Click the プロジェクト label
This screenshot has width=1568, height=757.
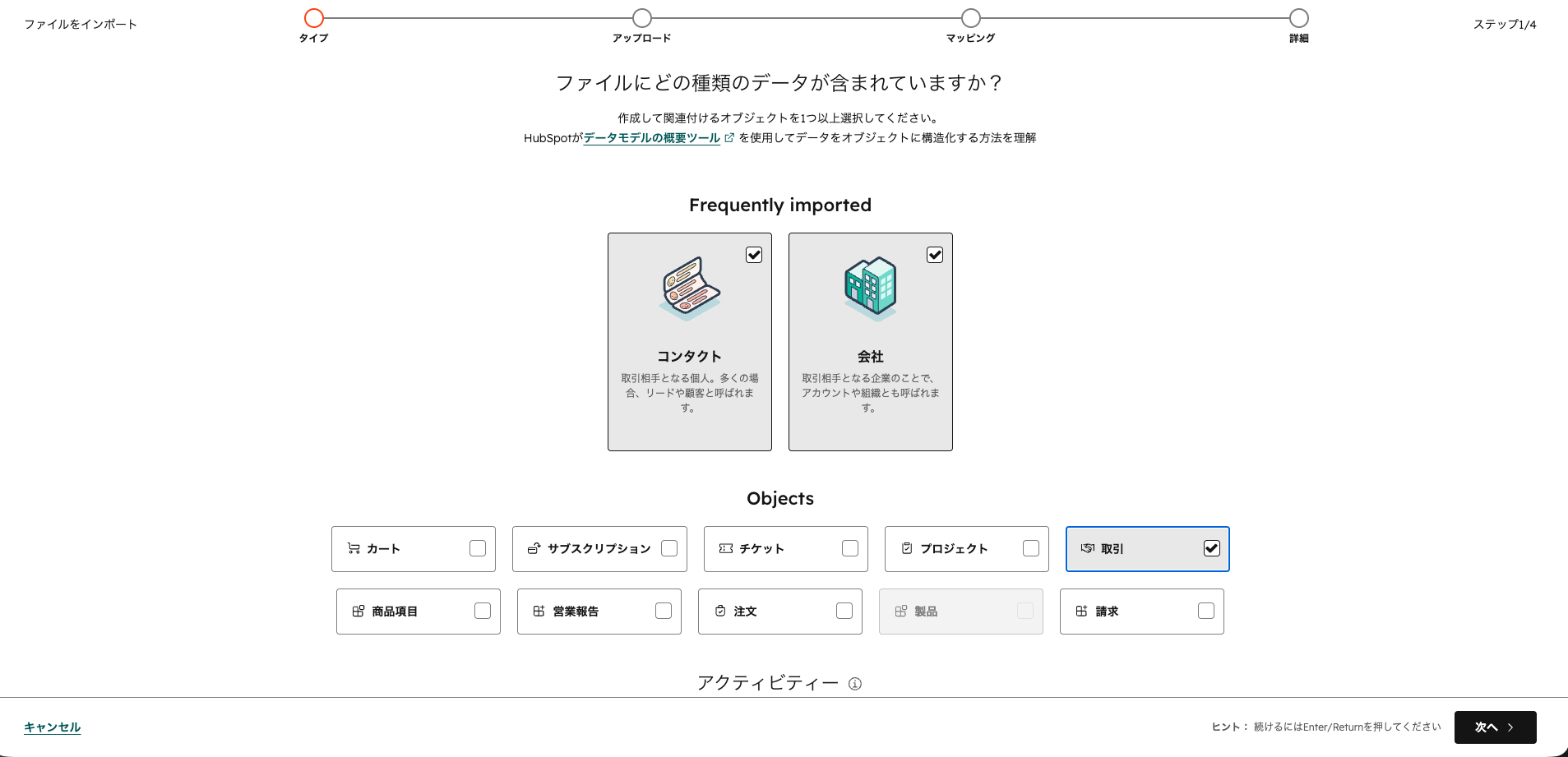tap(954, 548)
